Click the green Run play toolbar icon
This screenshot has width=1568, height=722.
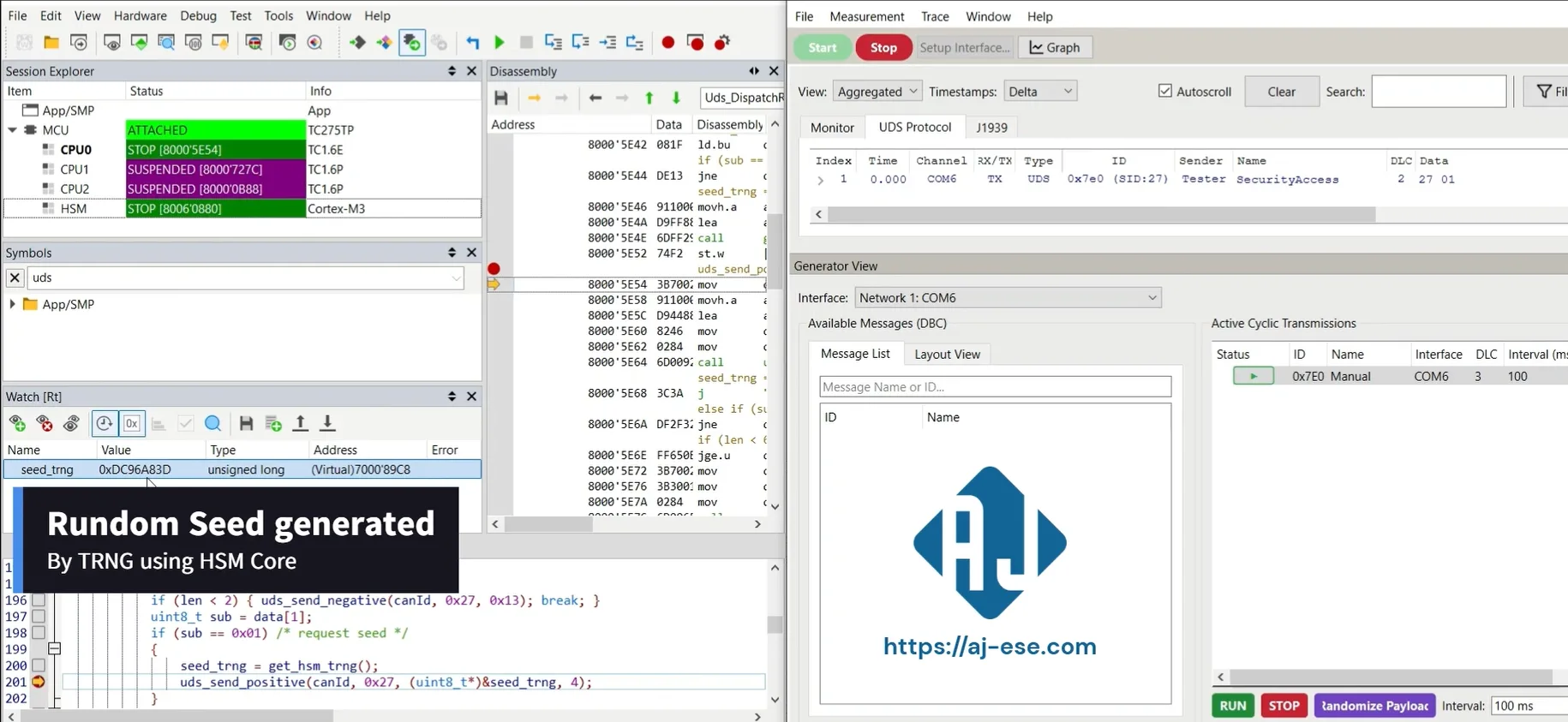500,43
